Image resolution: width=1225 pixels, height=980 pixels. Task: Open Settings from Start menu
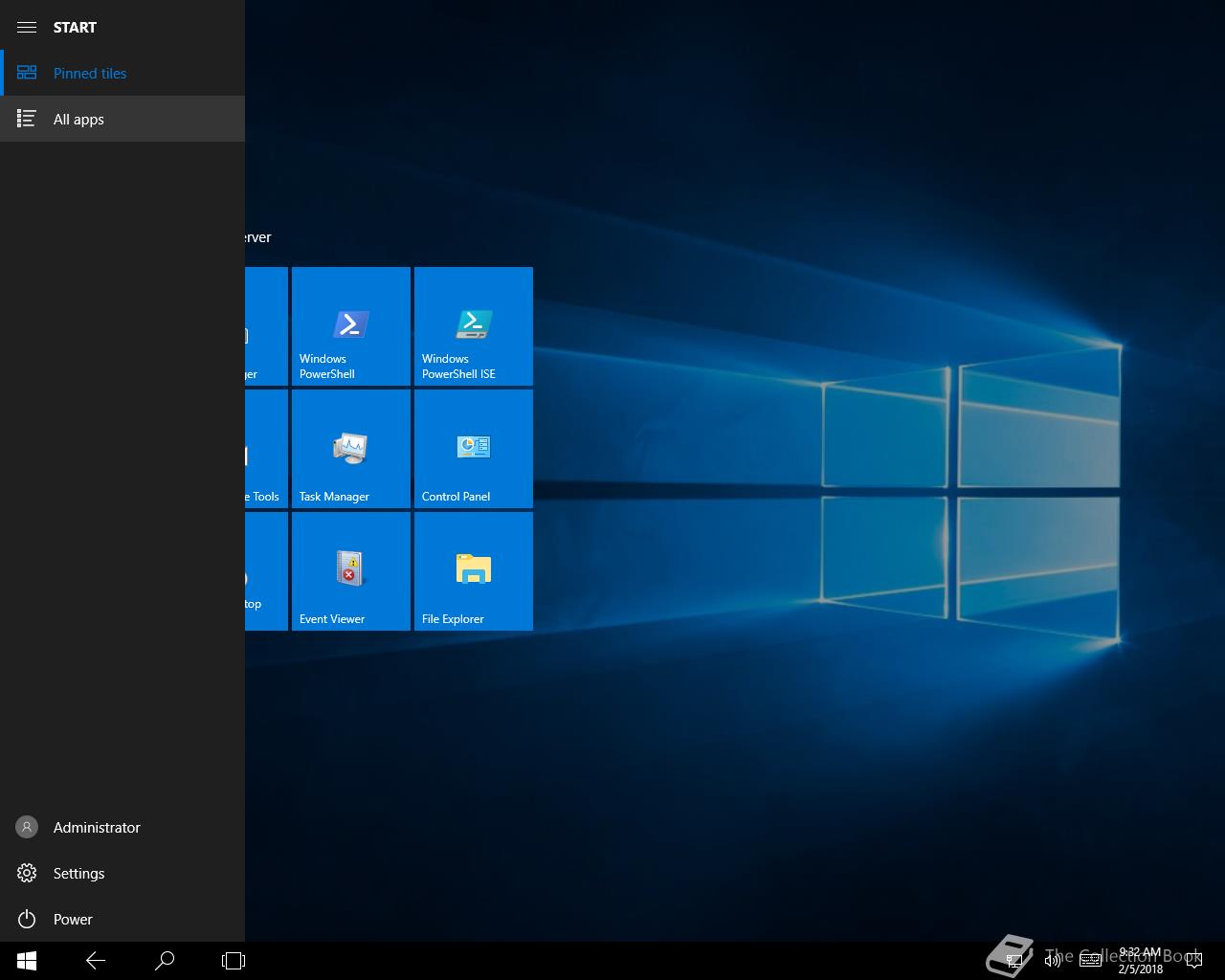pyautogui.click(x=122, y=873)
